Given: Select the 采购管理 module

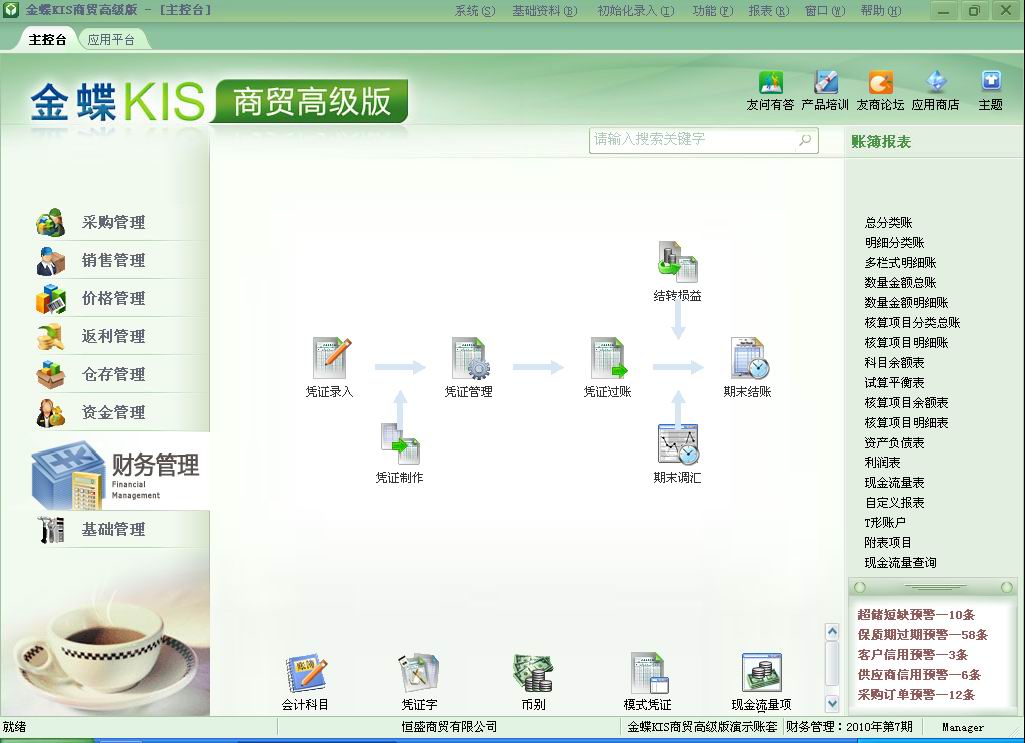Looking at the screenshot, I should coord(113,222).
